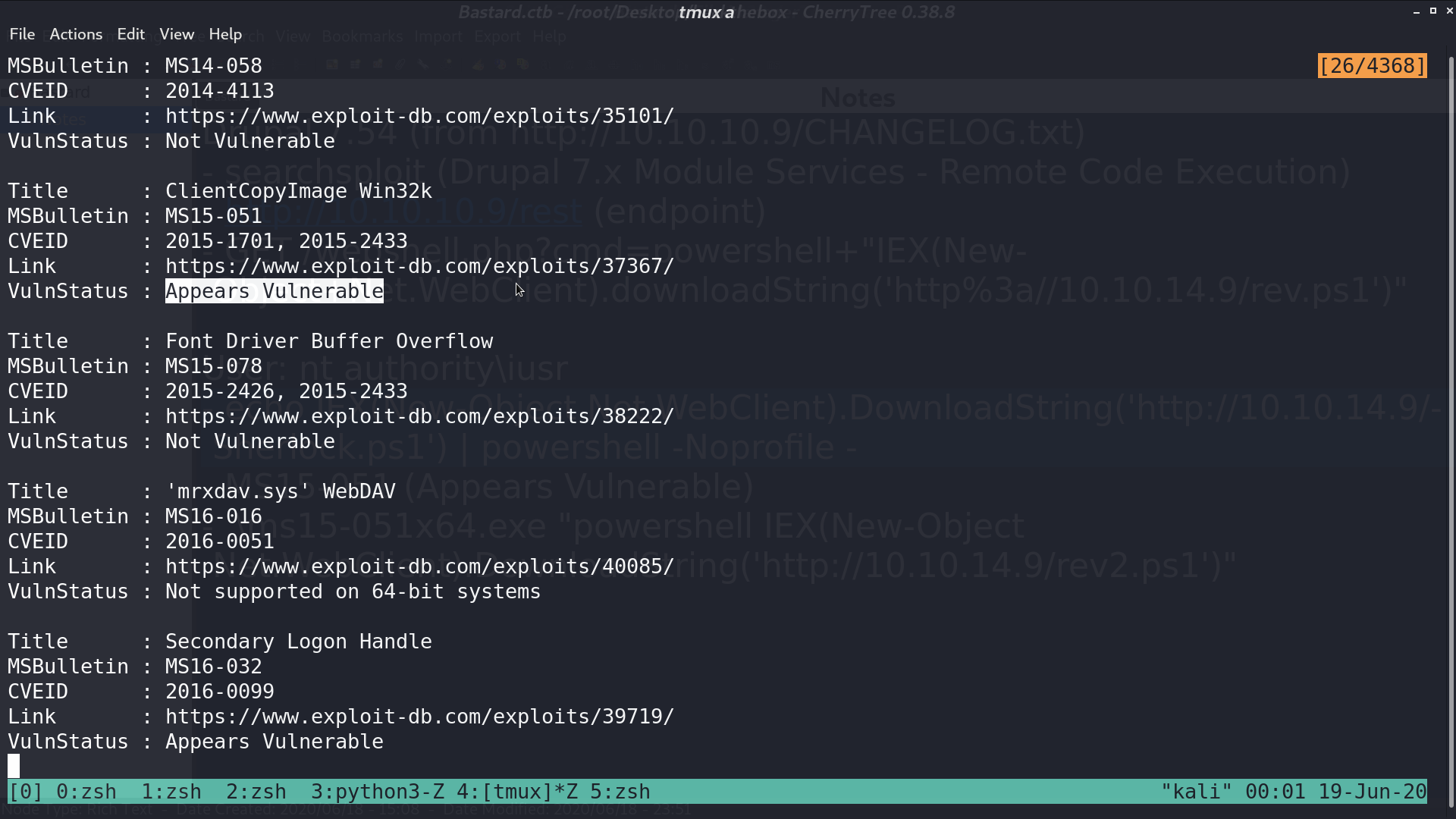The height and width of the screenshot is (819, 1456).
Task: Select tmux window 1:zsh
Action: pos(171,792)
